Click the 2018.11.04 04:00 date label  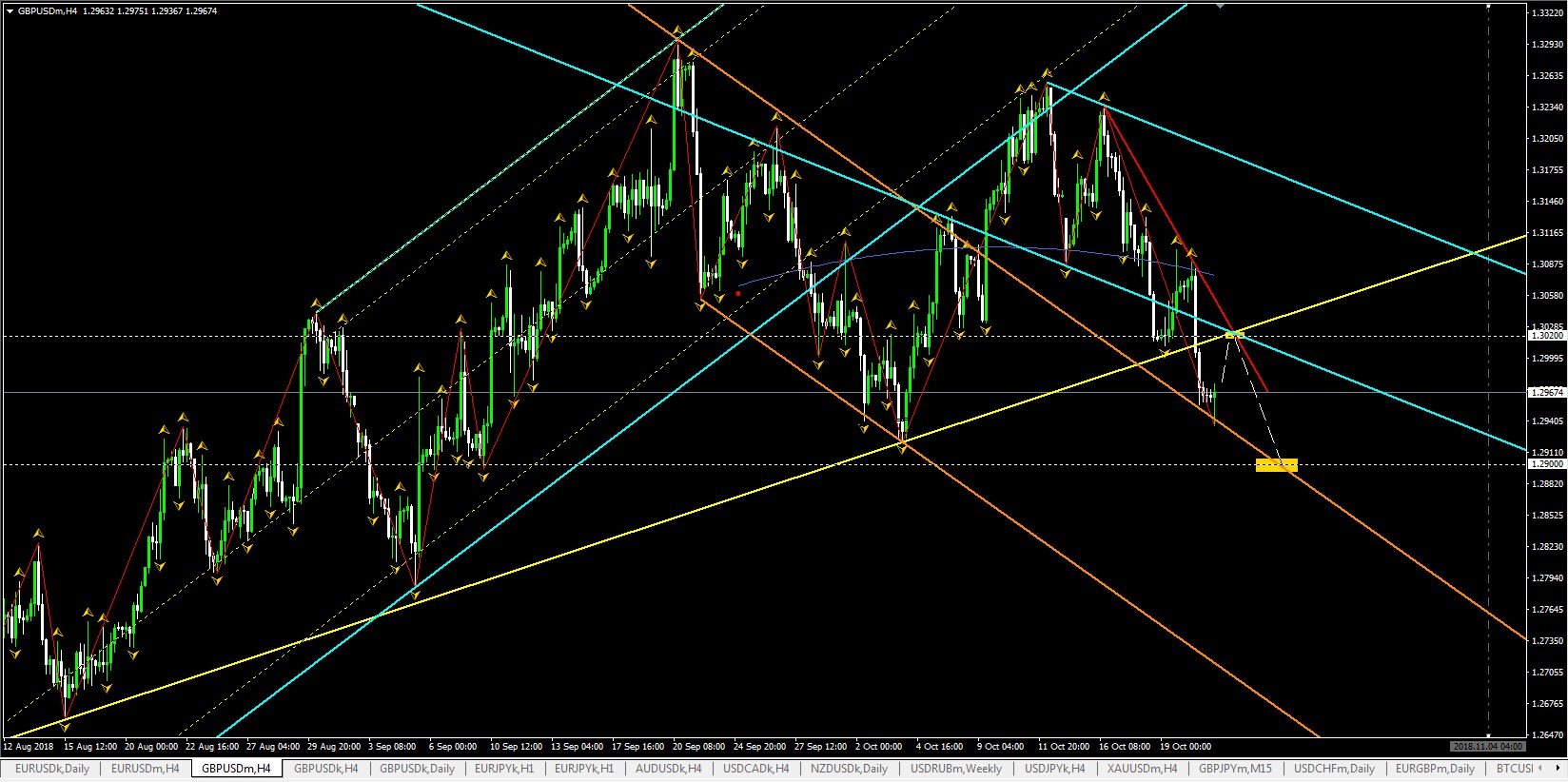point(1487,747)
